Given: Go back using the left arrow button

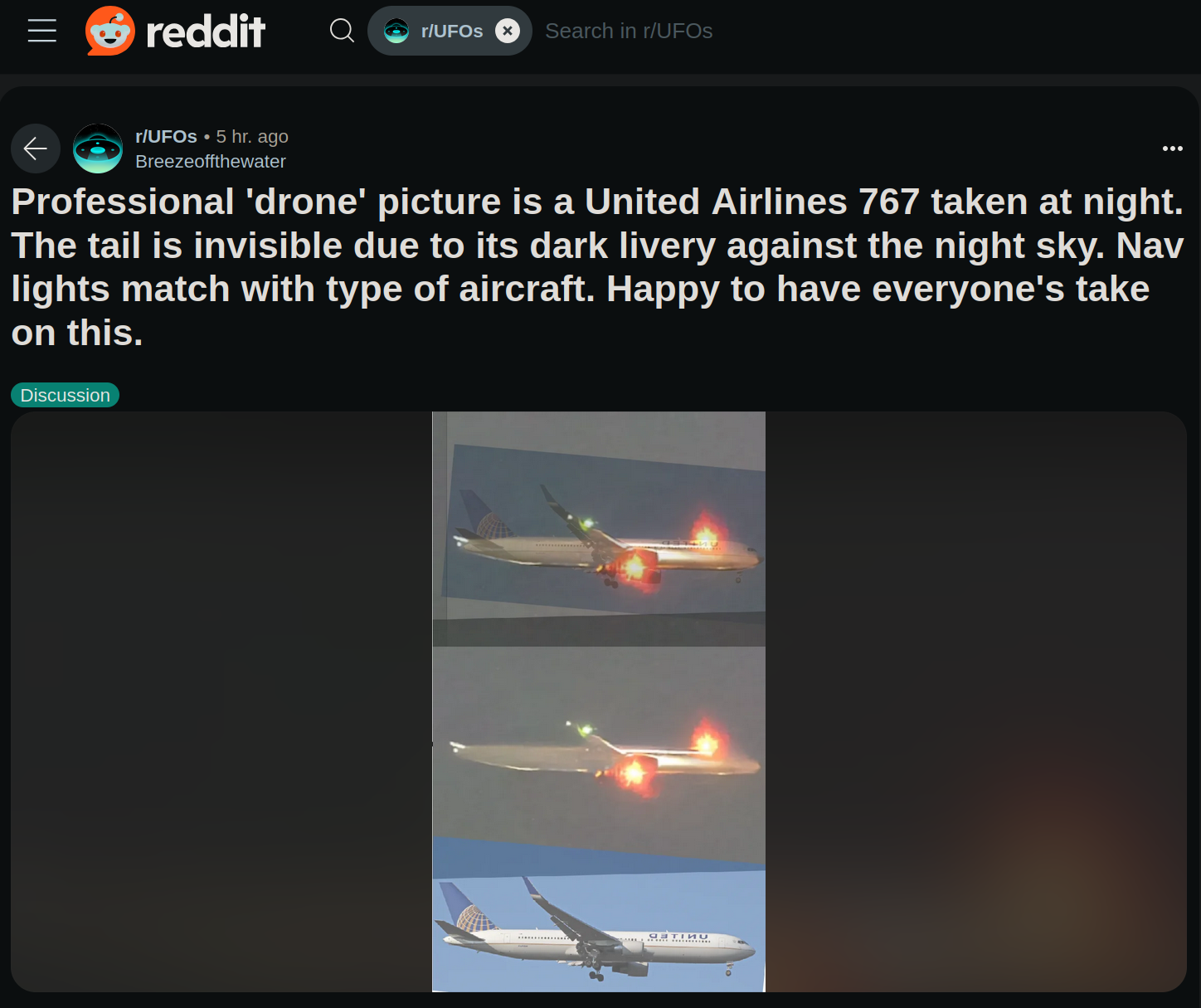Looking at the screenshot, I should (x=36, y=149).
